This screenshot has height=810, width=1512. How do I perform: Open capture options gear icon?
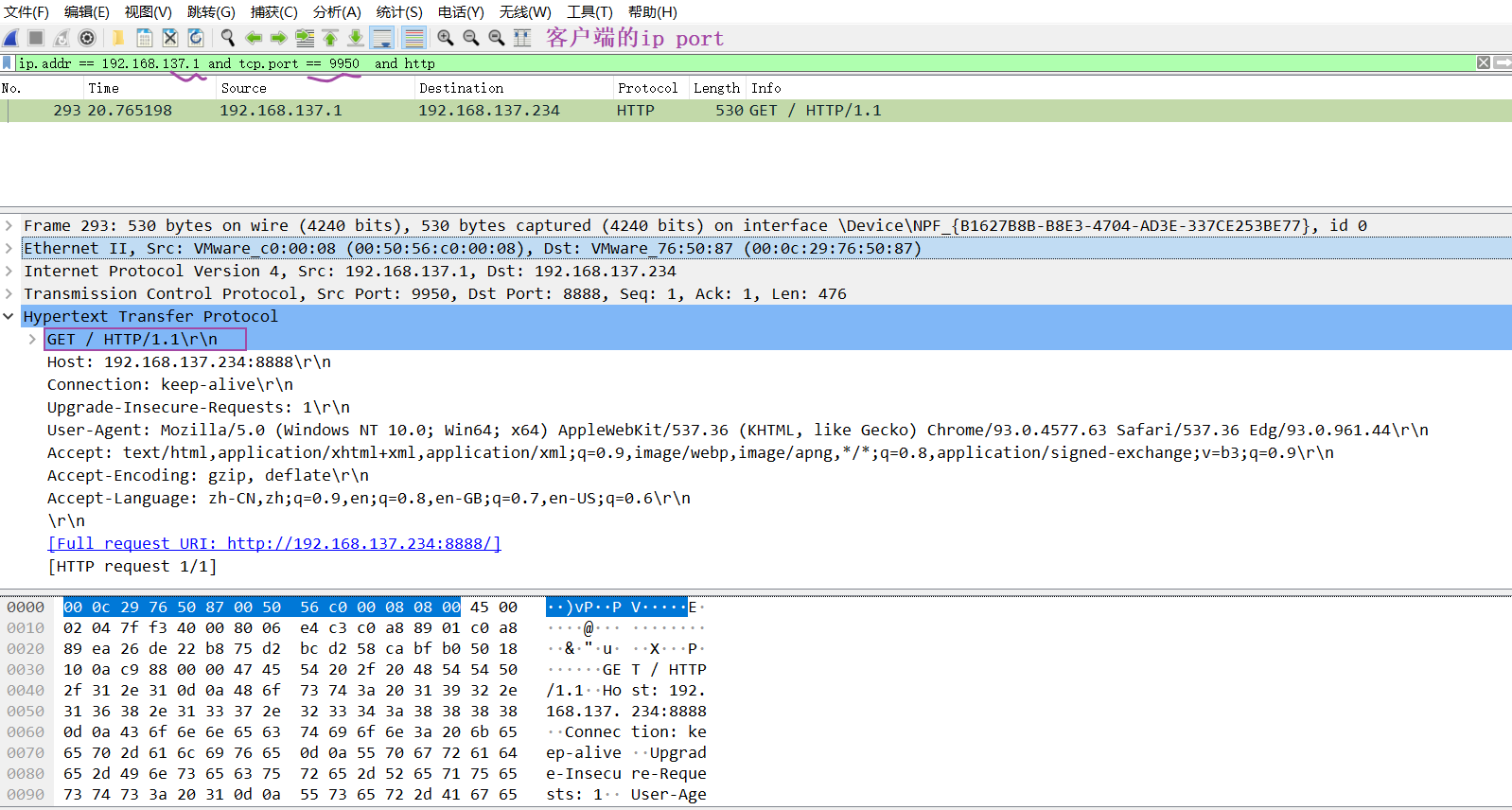pyautogui.click(x=87, y=38)
